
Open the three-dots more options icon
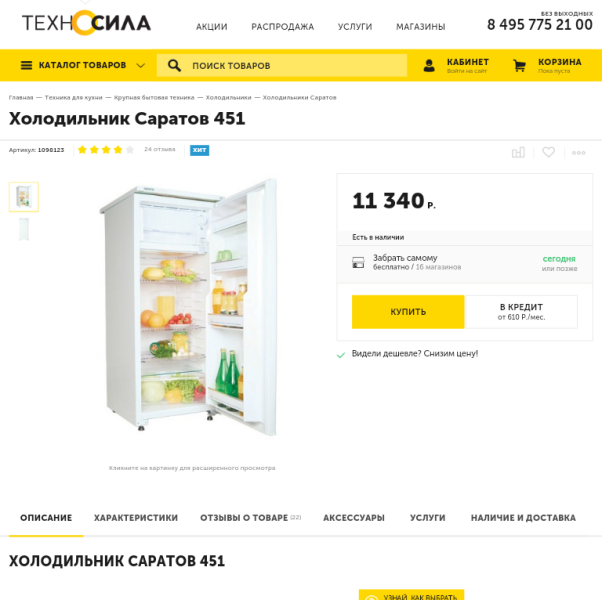tap(579, 153)
